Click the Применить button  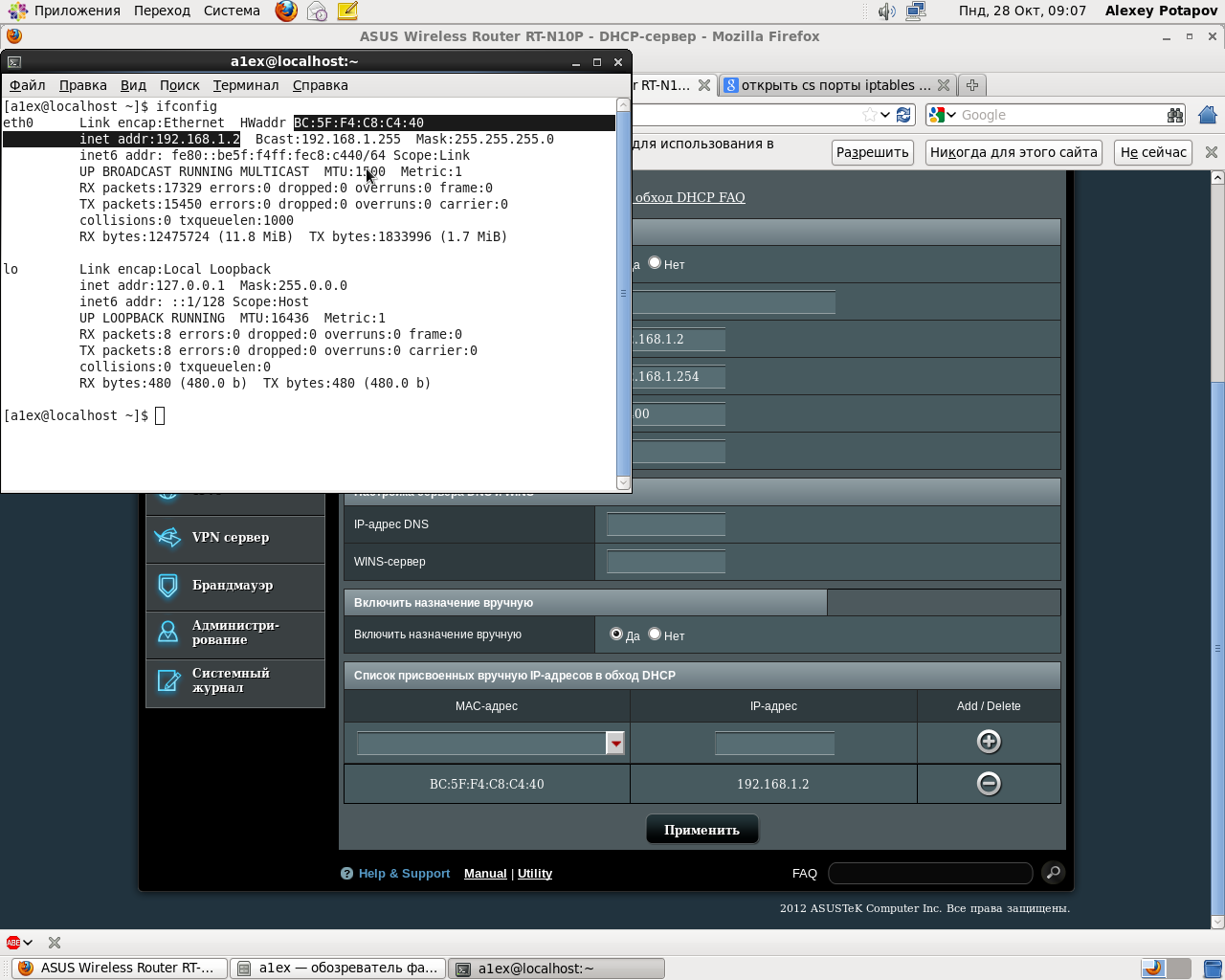(702, 830)
